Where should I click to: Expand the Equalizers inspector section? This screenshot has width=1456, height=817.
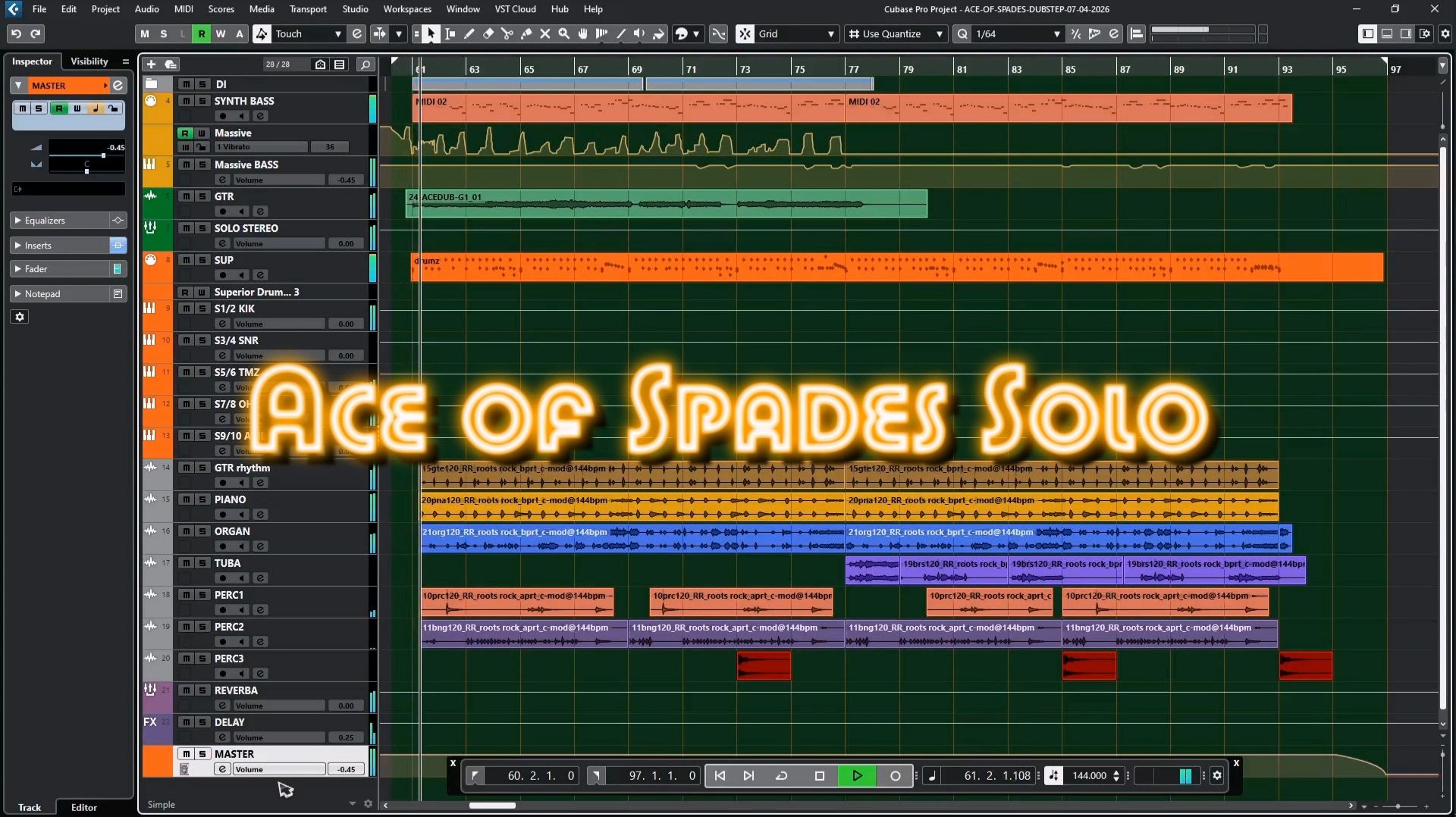60,221
